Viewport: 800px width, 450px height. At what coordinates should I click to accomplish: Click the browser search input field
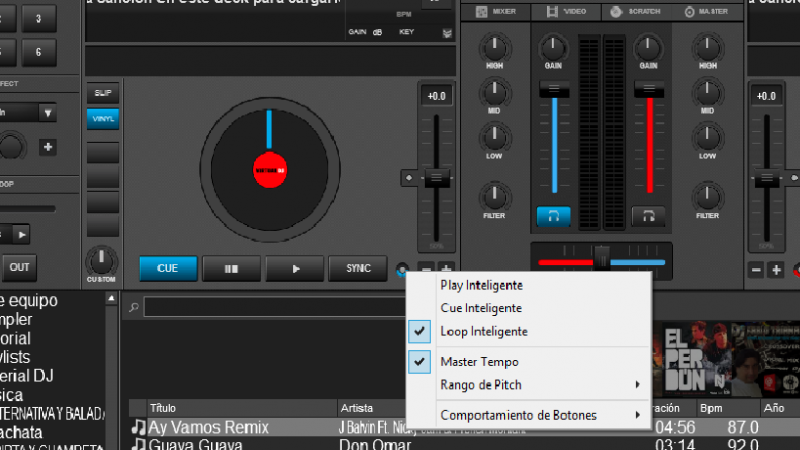point(274,307)
